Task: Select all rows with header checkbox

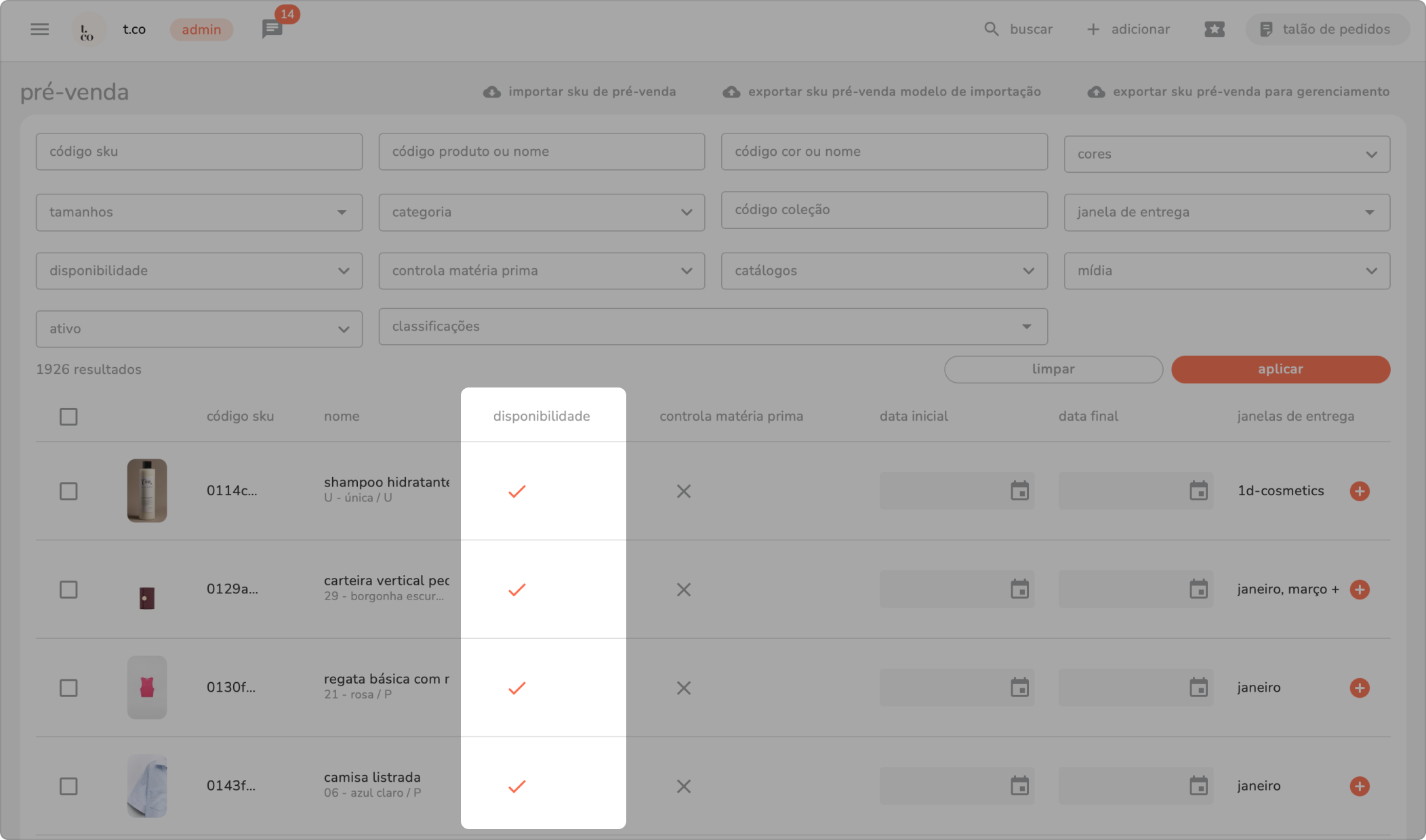Action: click(x=68, y=417)
